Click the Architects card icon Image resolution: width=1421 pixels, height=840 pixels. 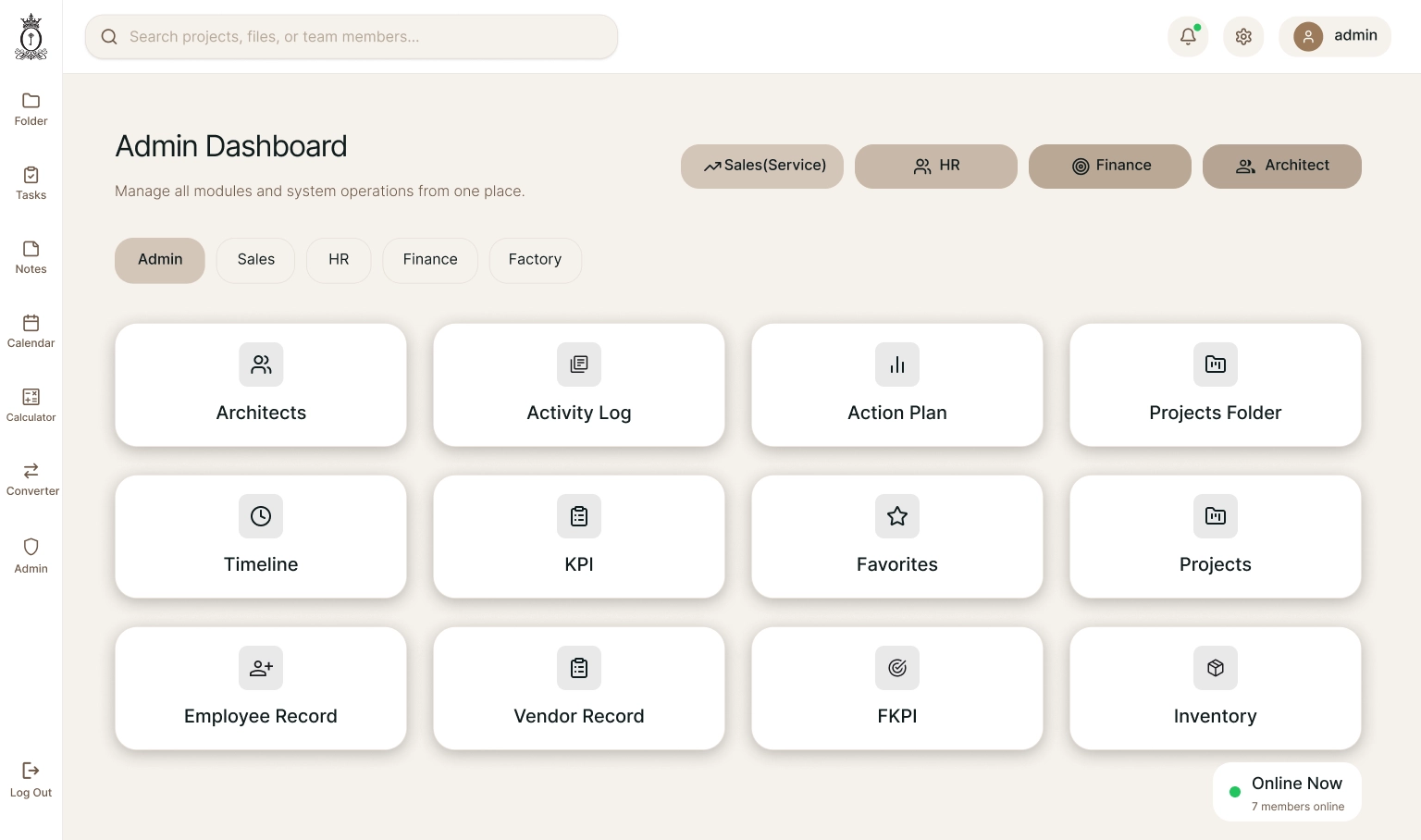coord(261,364)
